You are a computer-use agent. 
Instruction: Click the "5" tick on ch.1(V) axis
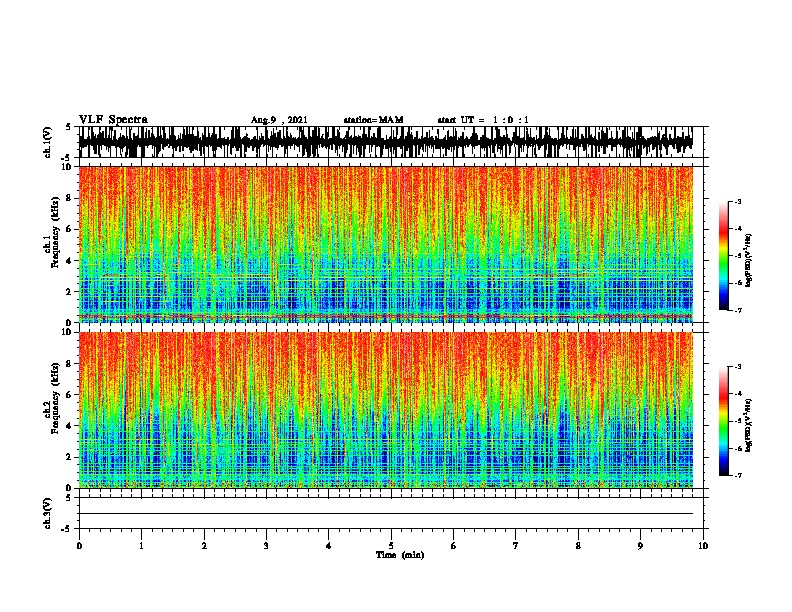pyautogui.click(x=69, y=127)
